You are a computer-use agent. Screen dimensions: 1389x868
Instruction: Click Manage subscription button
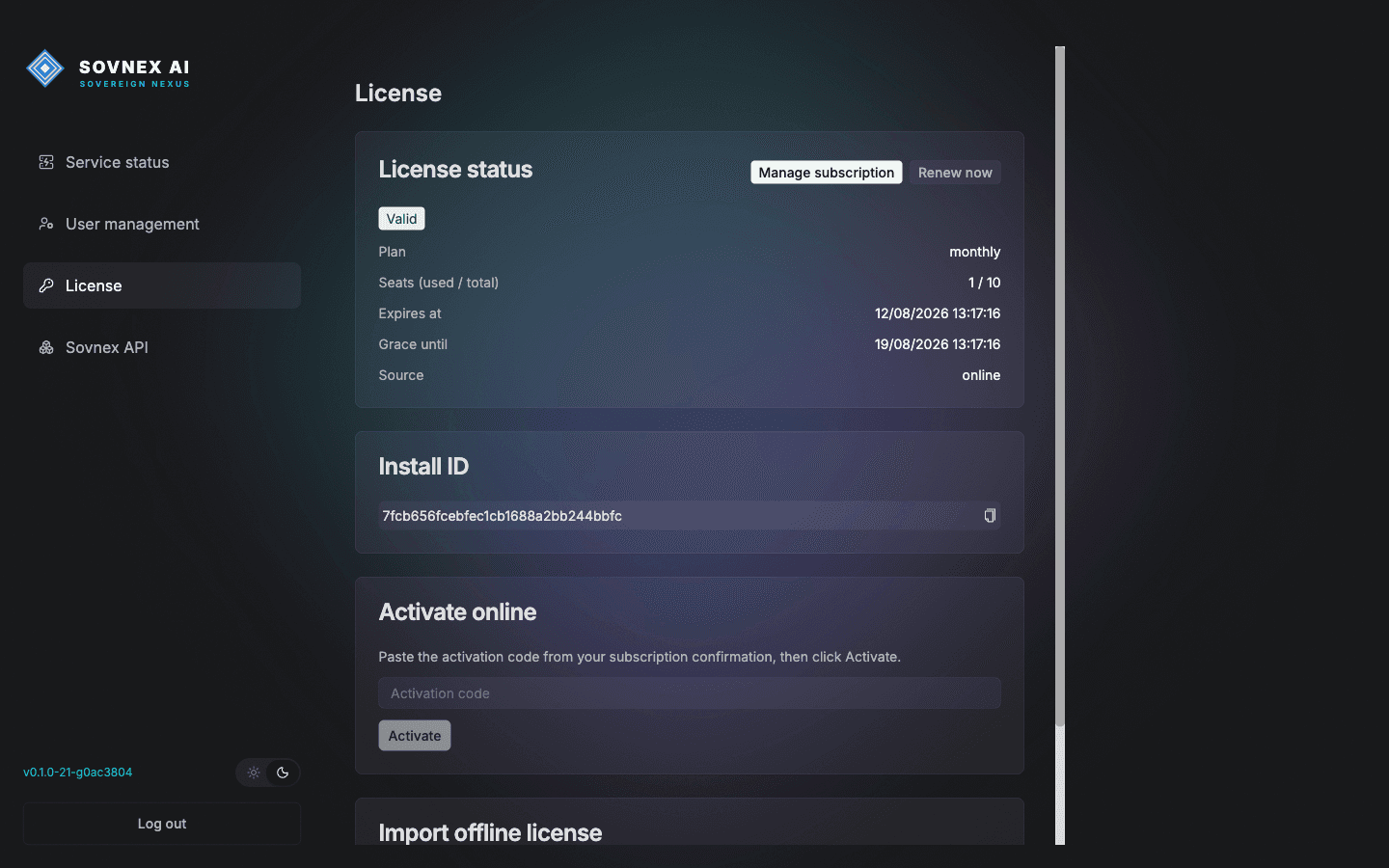coord(827,173)
